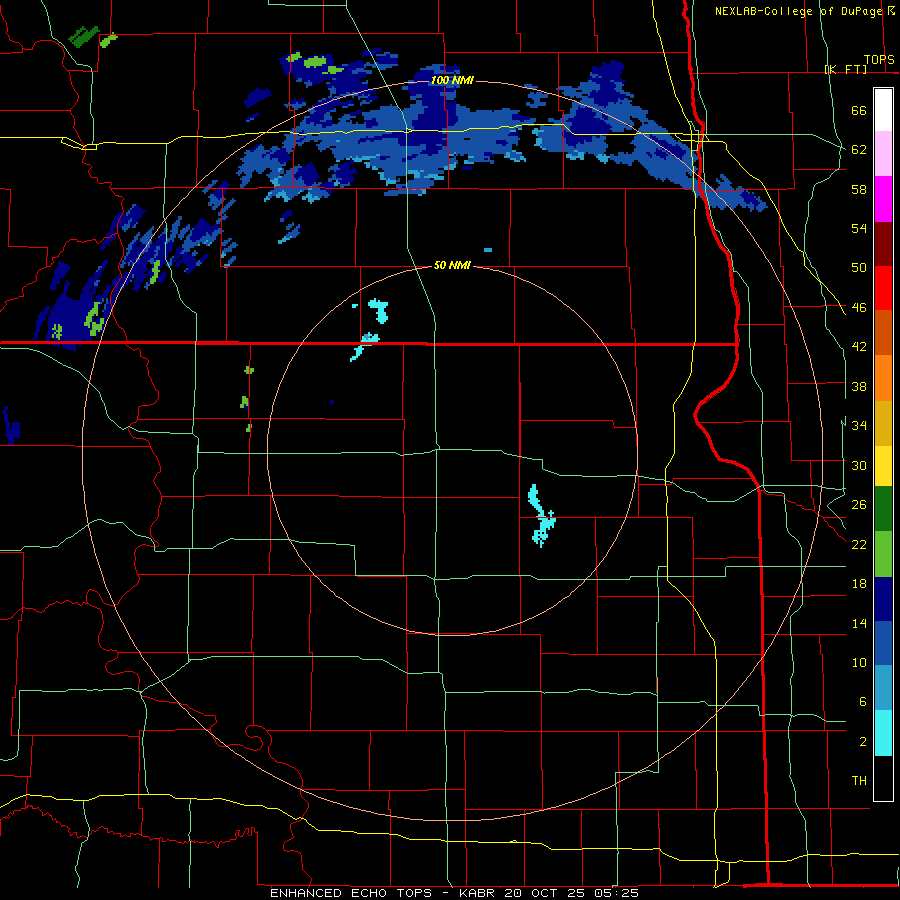Click the "KABR" radar site identifier
Viewport: 900px width, 900px height.
pos(479,893)
